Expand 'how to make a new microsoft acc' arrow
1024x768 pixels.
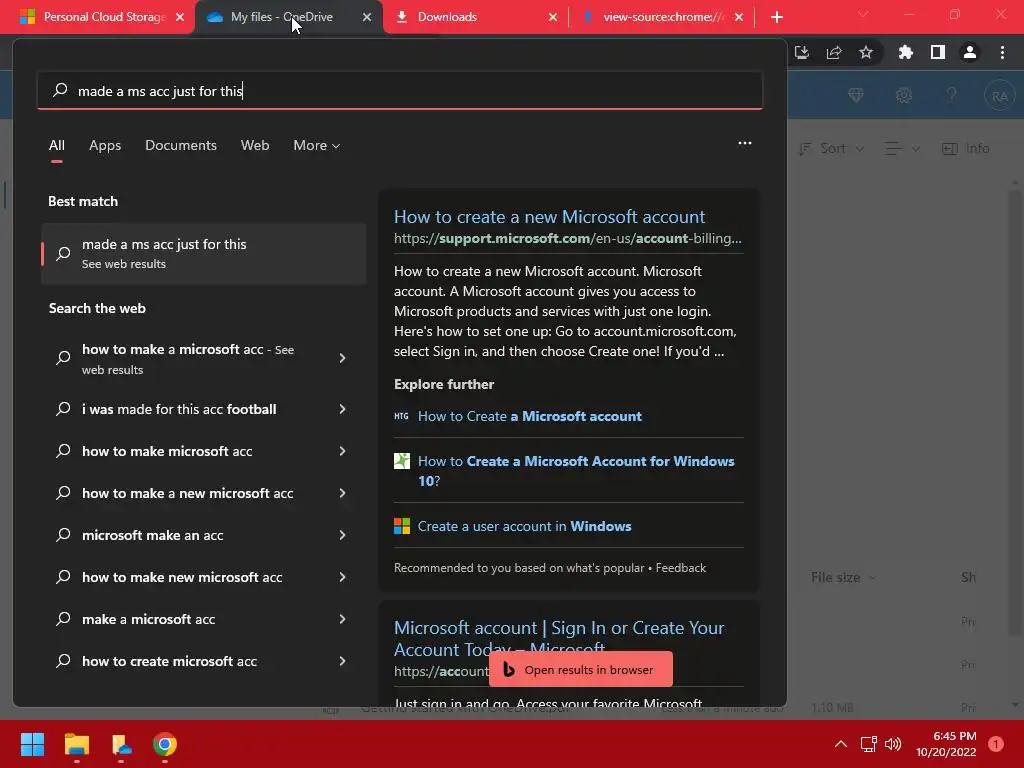342,493
